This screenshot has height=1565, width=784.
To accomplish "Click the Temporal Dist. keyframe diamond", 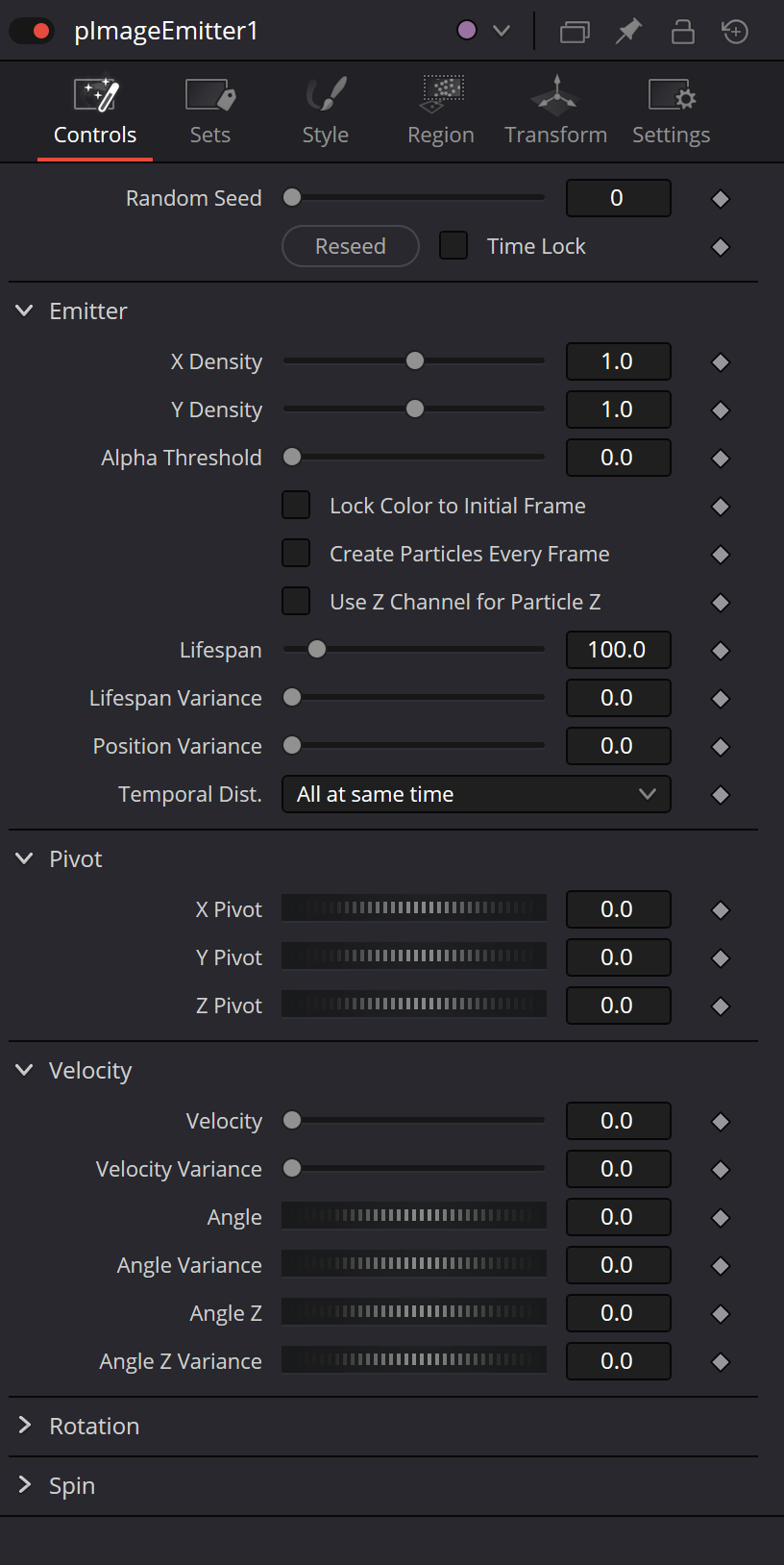I will tap(721, 795).
